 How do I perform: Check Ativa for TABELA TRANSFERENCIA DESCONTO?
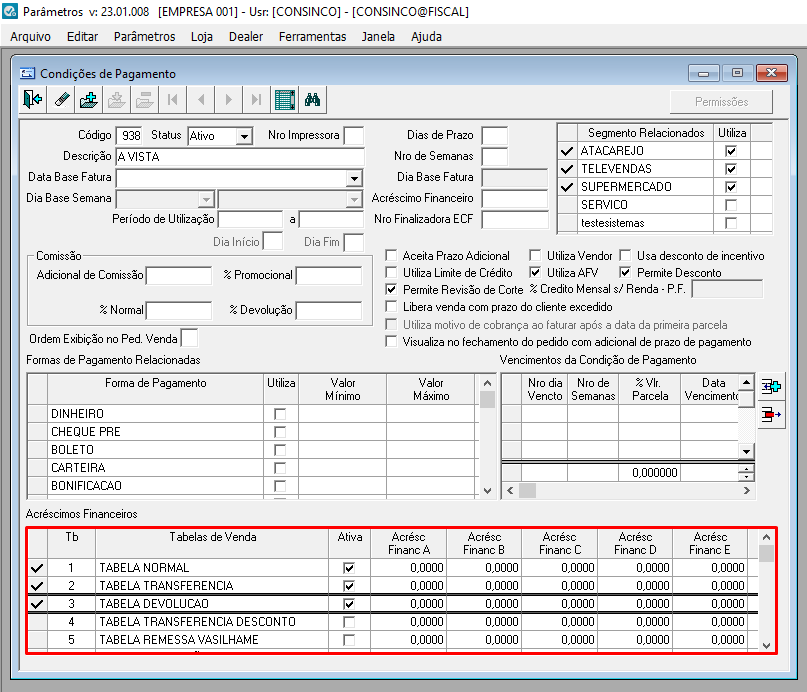click(x=349, y=622)
